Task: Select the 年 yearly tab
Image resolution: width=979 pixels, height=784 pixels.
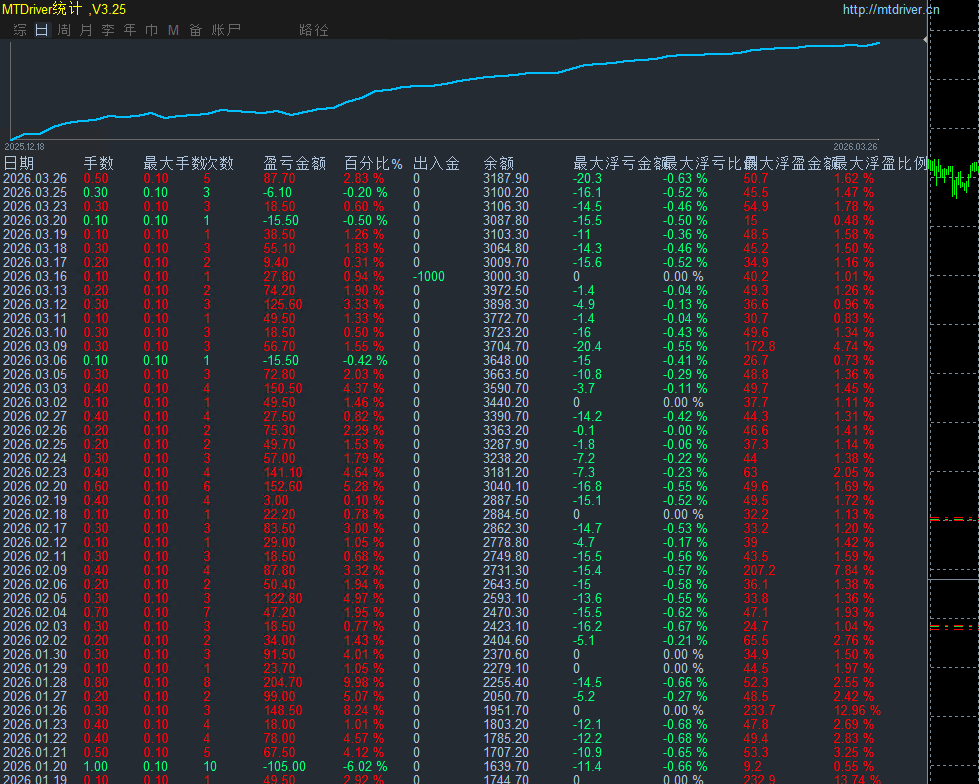Action: pos(130,30)
